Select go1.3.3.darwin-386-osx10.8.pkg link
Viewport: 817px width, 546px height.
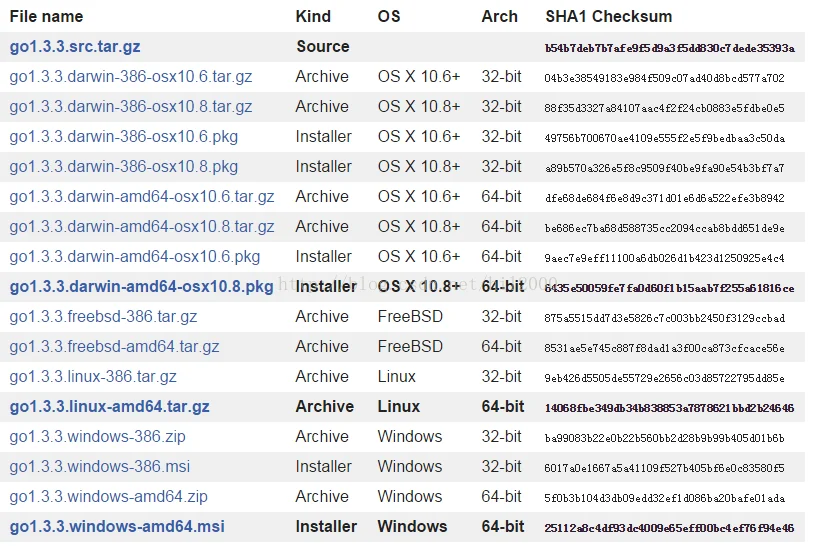[x=124, y=167]
